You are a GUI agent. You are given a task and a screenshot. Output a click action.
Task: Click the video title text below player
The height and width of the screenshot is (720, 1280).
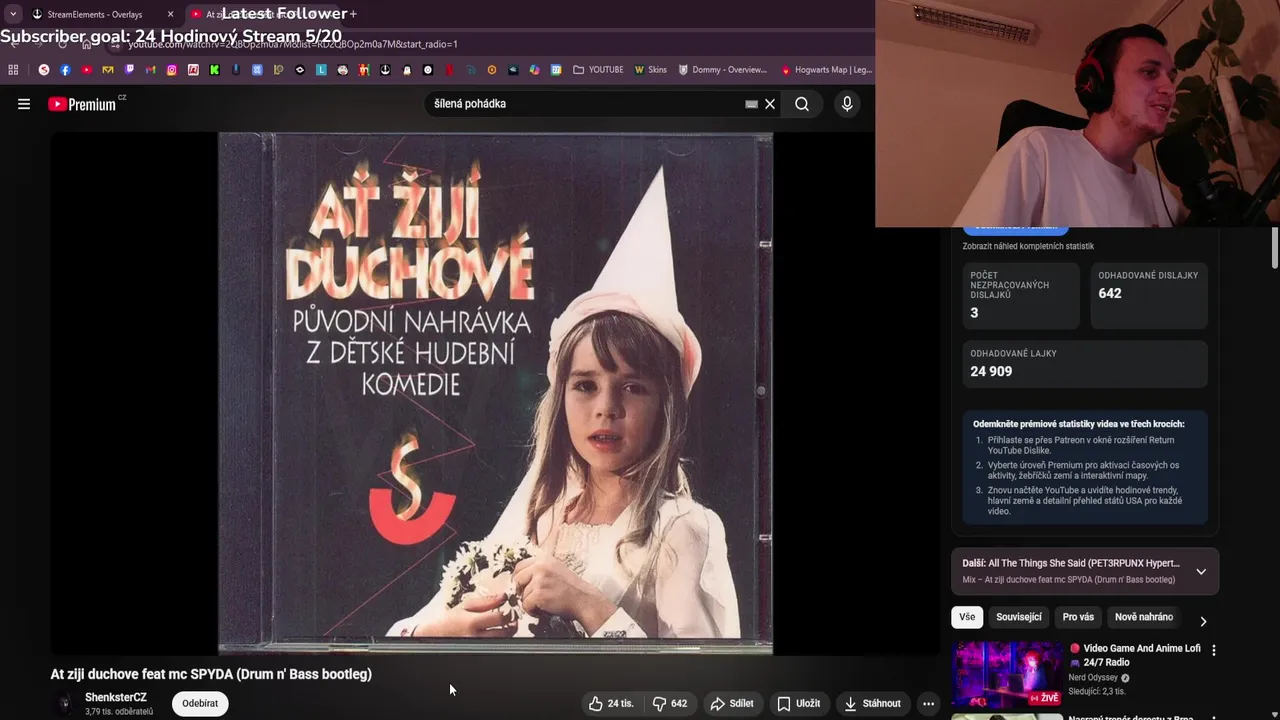(x=211, y=674)
